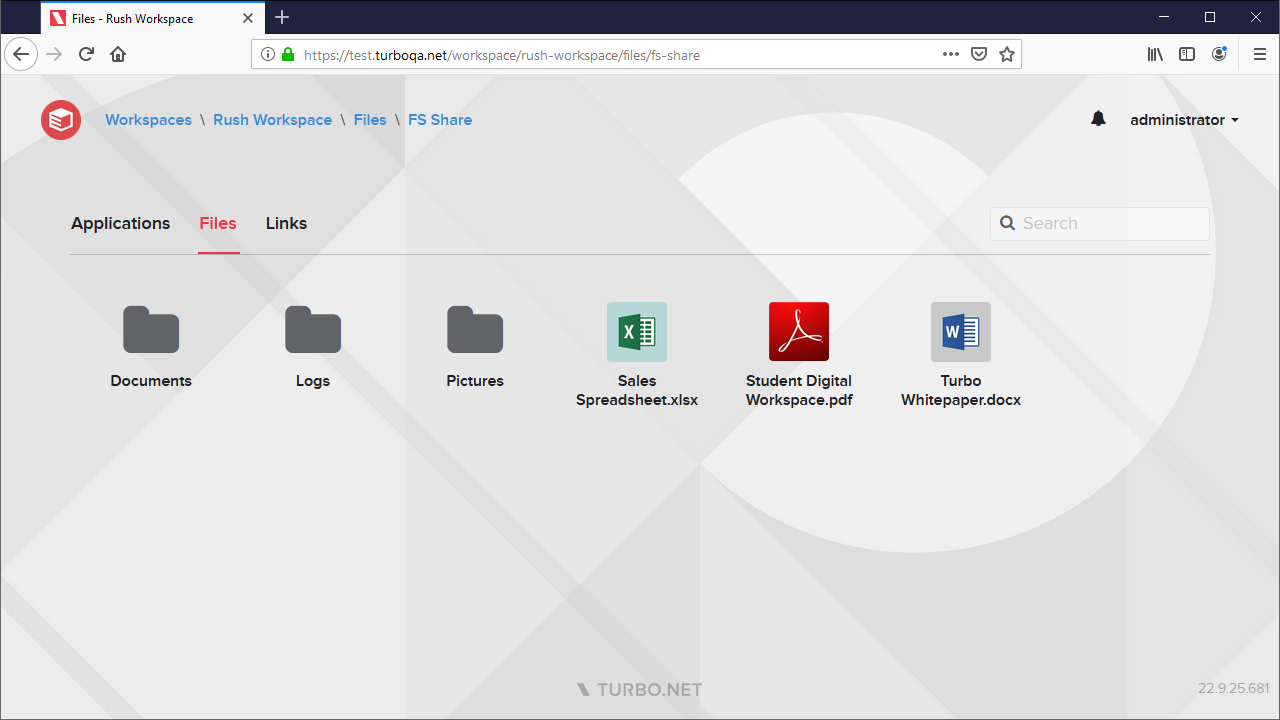Open Rush Workspace from the breadcrumb
The height and width of the screenshot is (720, 1280).
pyautogui.click(x=272, y=119)
